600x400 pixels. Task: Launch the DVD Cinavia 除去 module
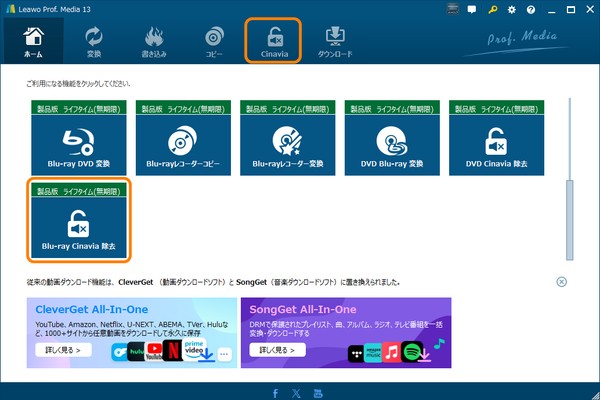(496, 138)
